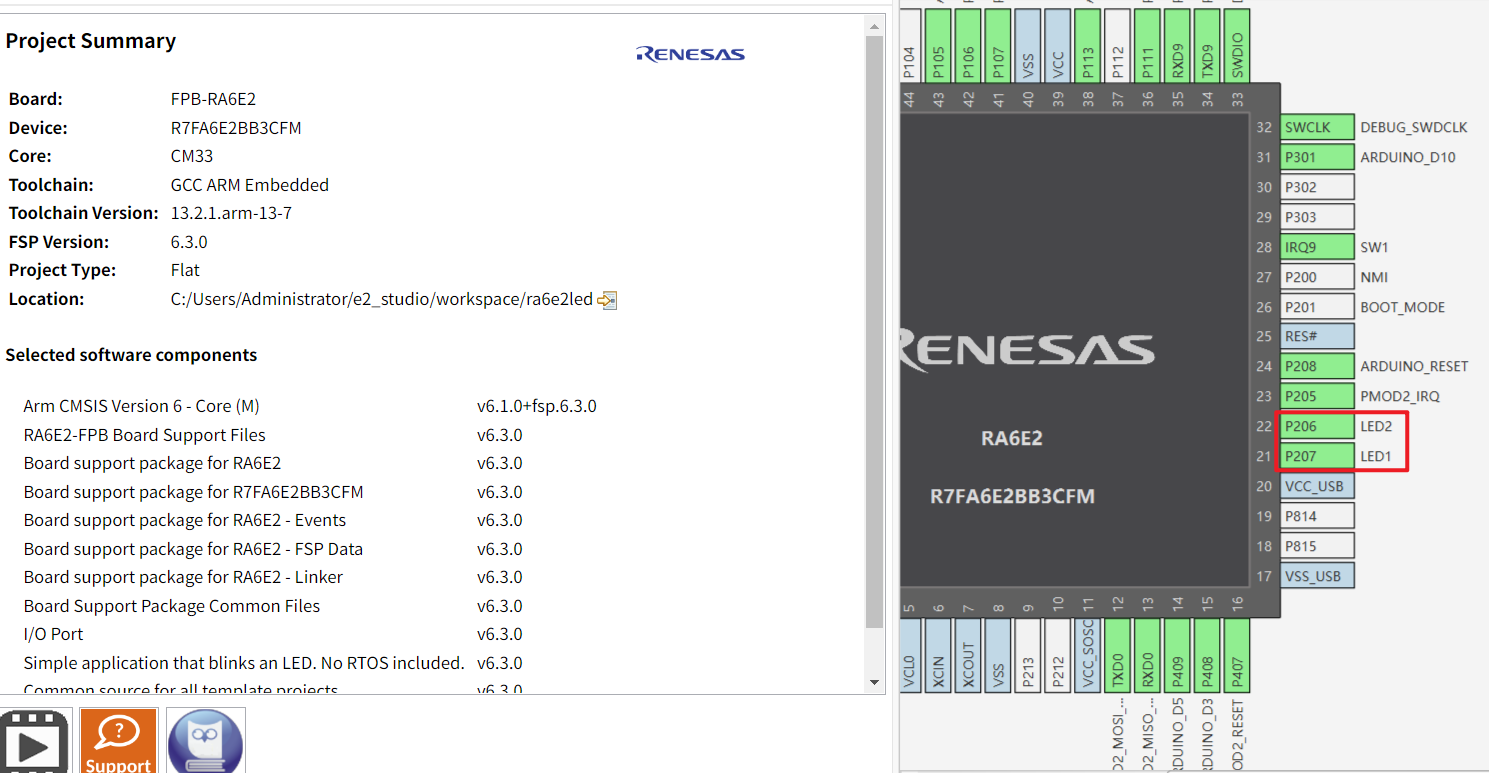
Task: Open the video tutorial play icon
Action: point(35,741)
